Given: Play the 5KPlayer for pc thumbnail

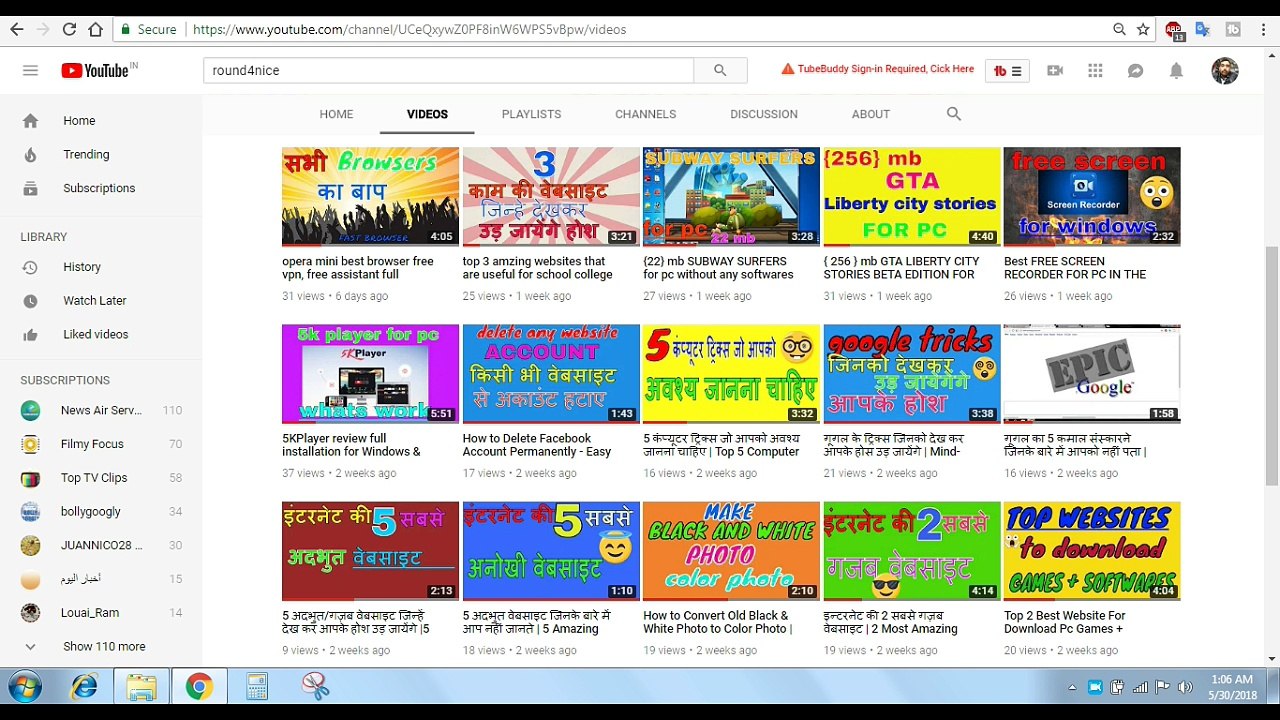Looking at the screenshot, I should [370, 373].
